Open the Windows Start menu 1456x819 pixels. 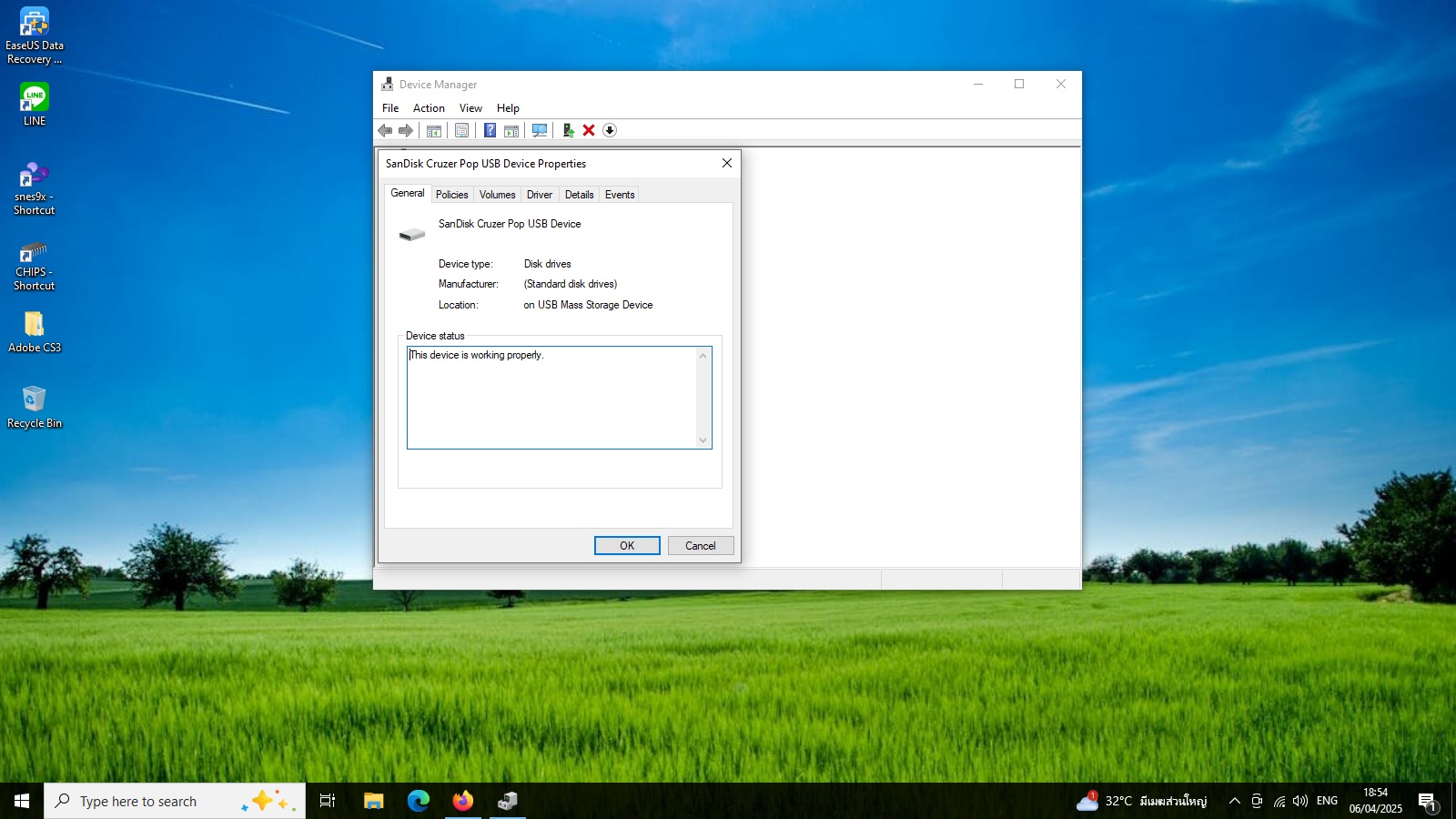[x=22, y=801]
